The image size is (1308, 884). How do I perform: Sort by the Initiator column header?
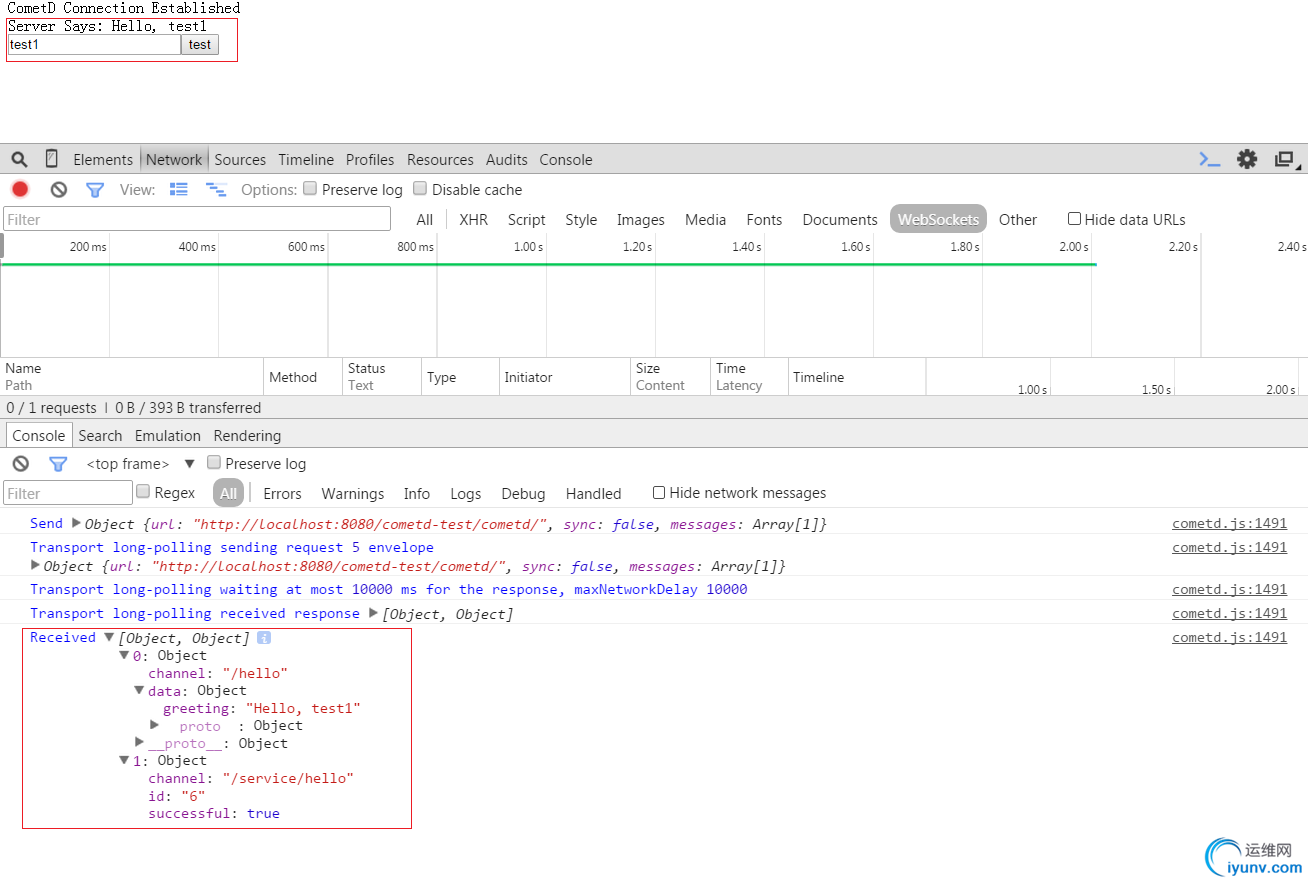point(565,377)
